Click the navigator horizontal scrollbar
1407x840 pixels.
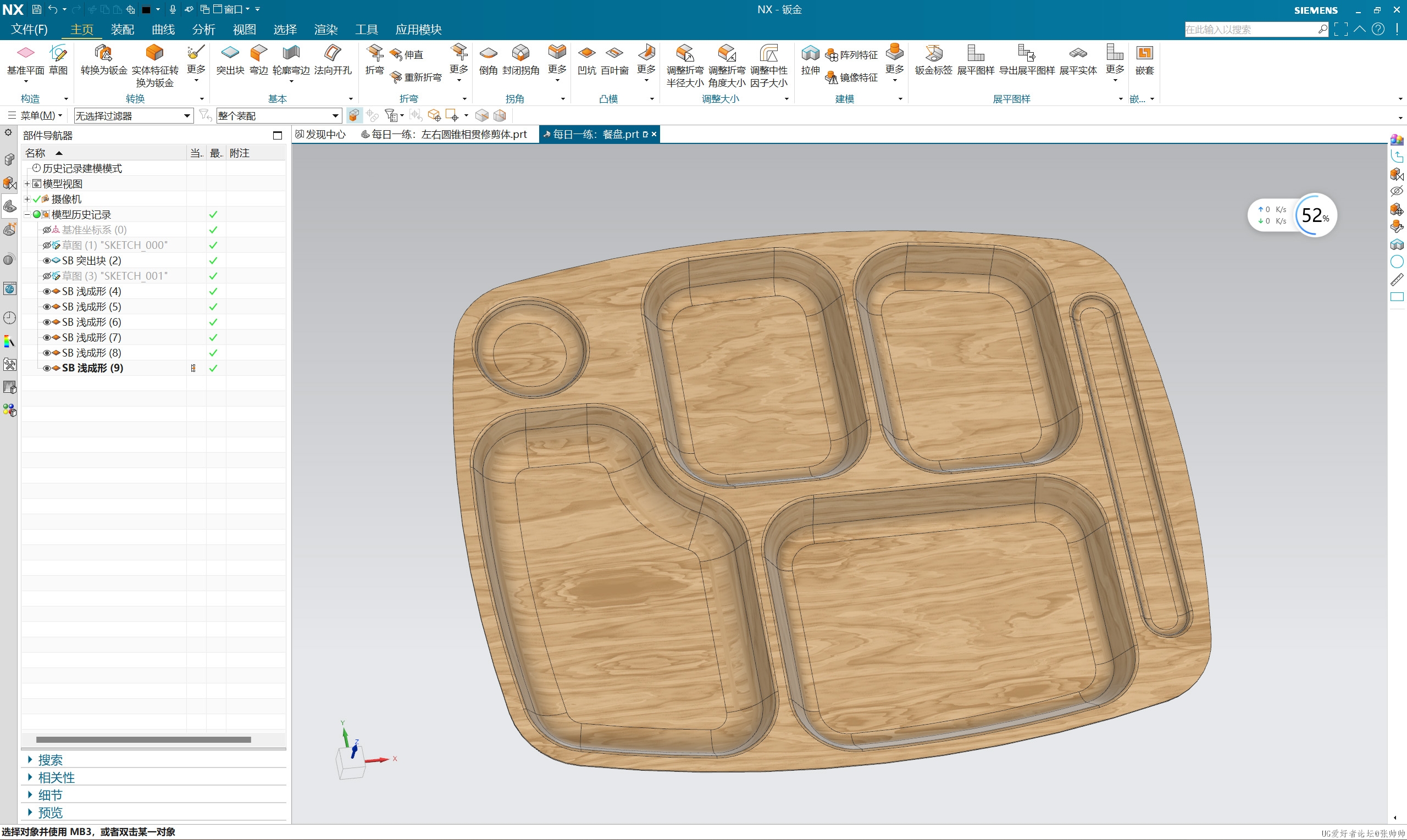[x=143, y=740]
